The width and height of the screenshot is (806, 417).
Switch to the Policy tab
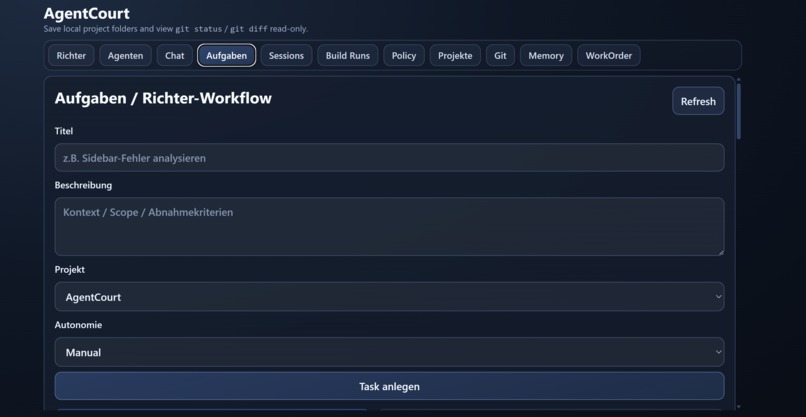click(x=404, y=56)
